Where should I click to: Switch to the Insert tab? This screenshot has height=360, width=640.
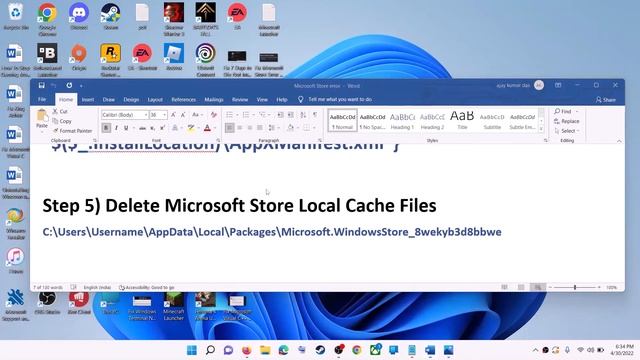tap(88, 100)
